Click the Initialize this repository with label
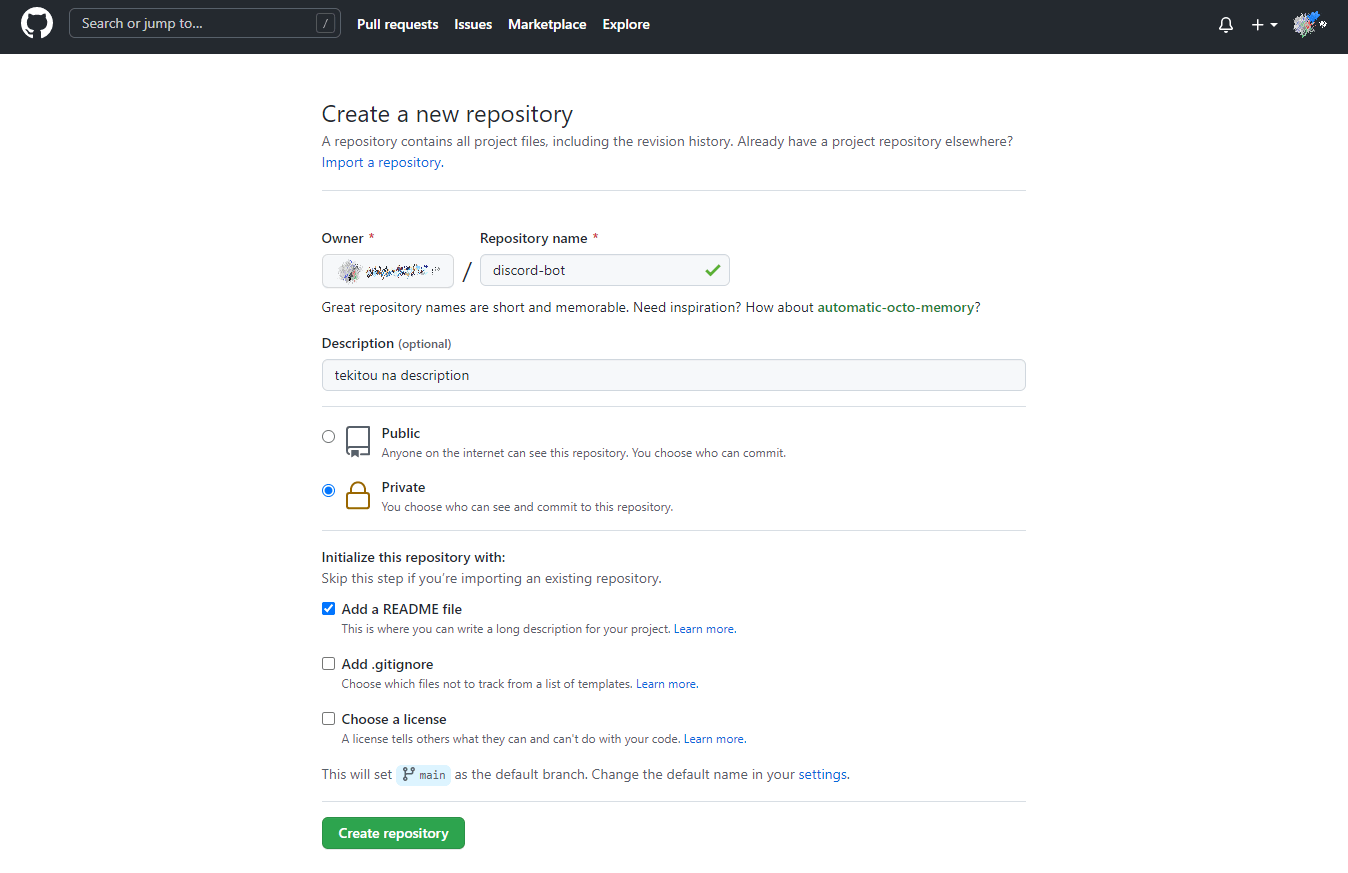This screenshot has width=1348, height=873. point(413,557)
